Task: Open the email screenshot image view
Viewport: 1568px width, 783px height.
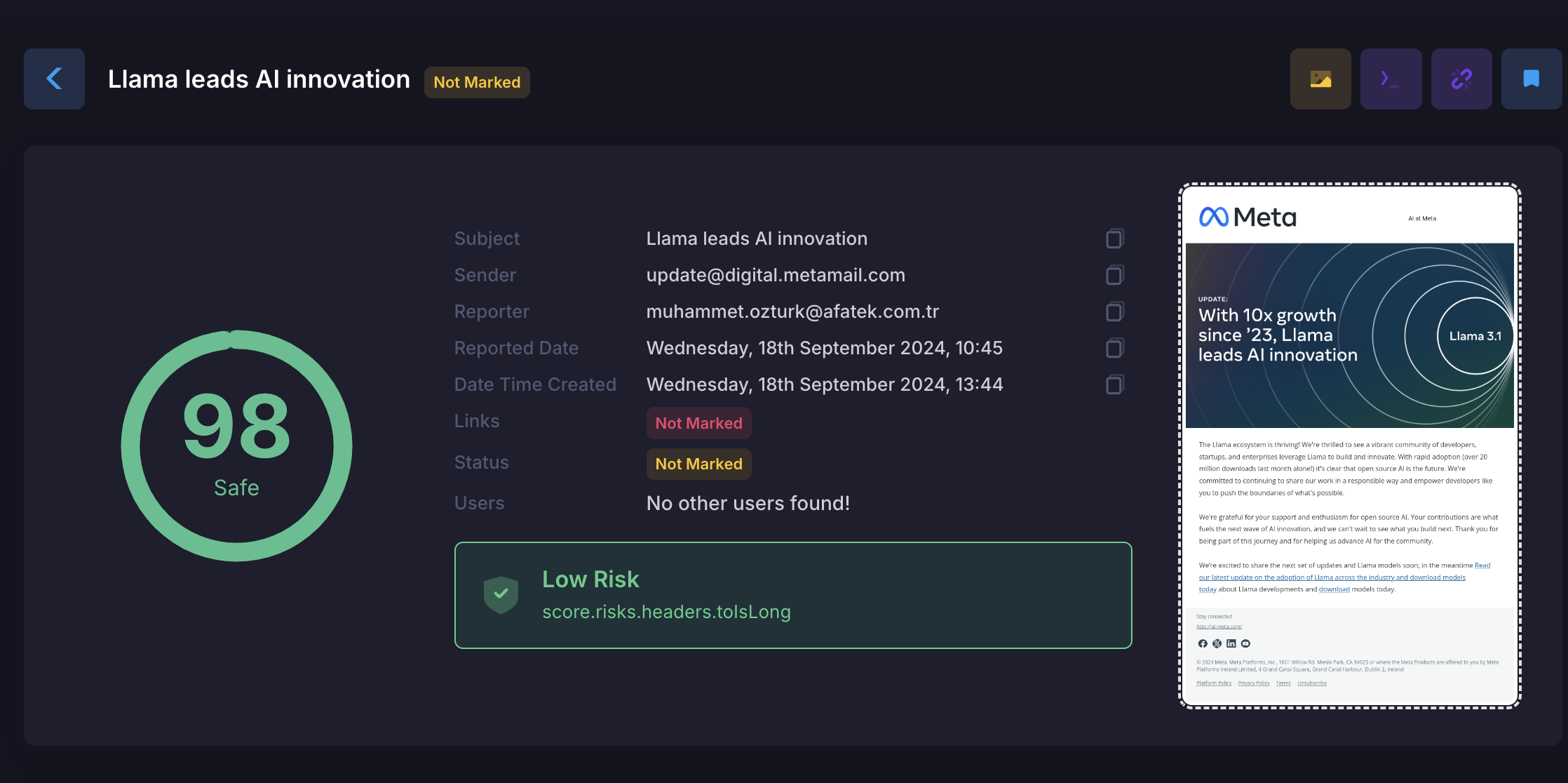Action: tap(1320, 79)
